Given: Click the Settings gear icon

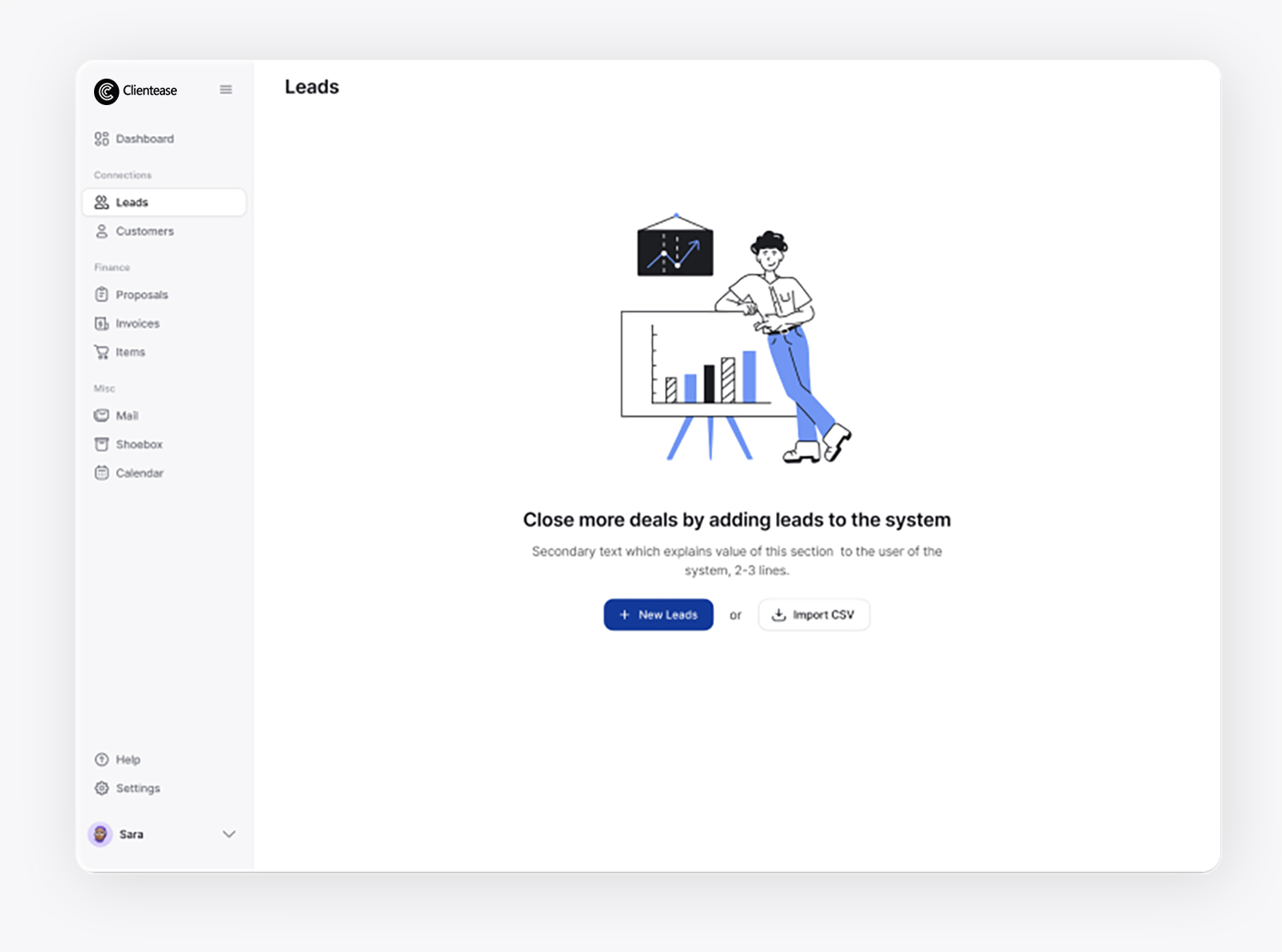Looking at the screenshot, I should (102, 788).
